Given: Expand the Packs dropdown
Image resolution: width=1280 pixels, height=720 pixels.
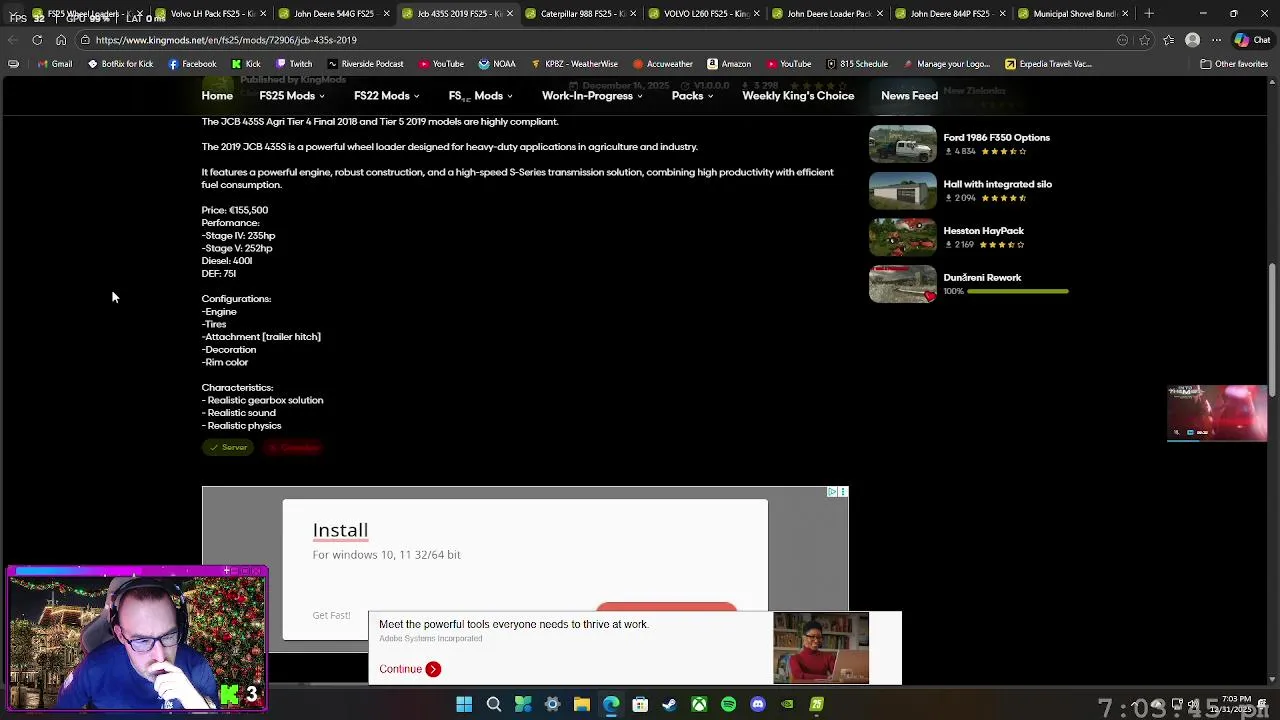Looking at the screenshot, I should click(x=692, y=96).
